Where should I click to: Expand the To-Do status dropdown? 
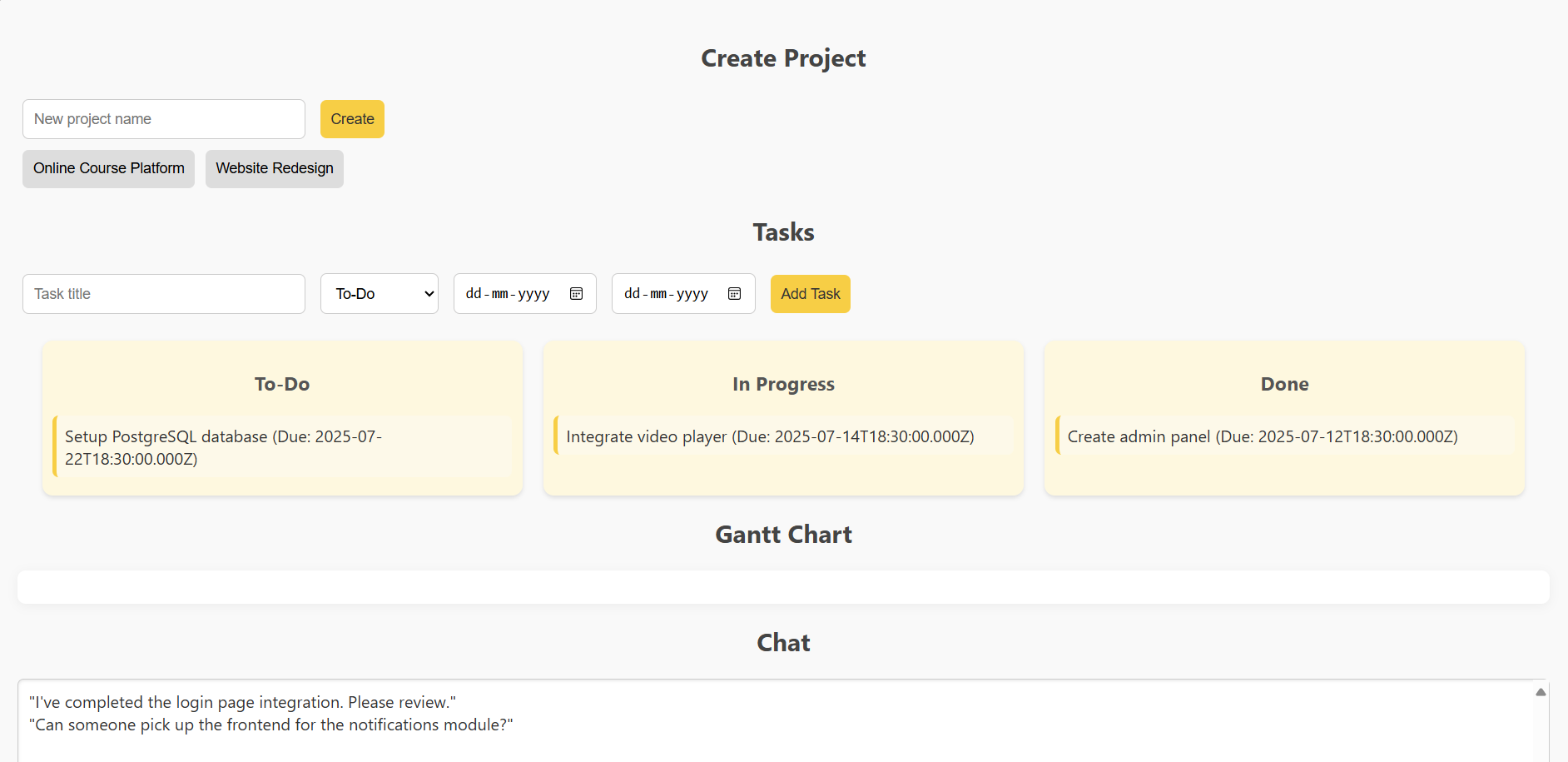click(380, 294)
